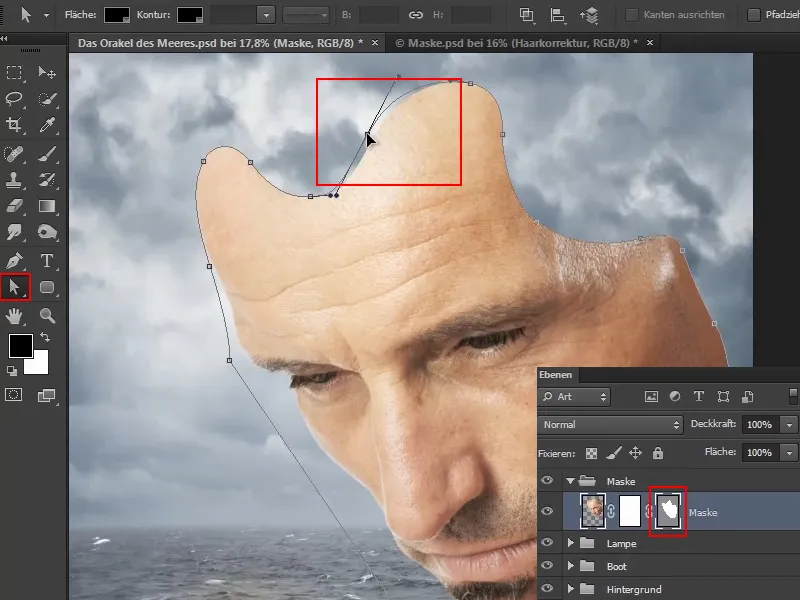Viewport: 800px width, 600px height.
Task: Select the Clone Stamp tool
Action: click(x=14, y=180)
